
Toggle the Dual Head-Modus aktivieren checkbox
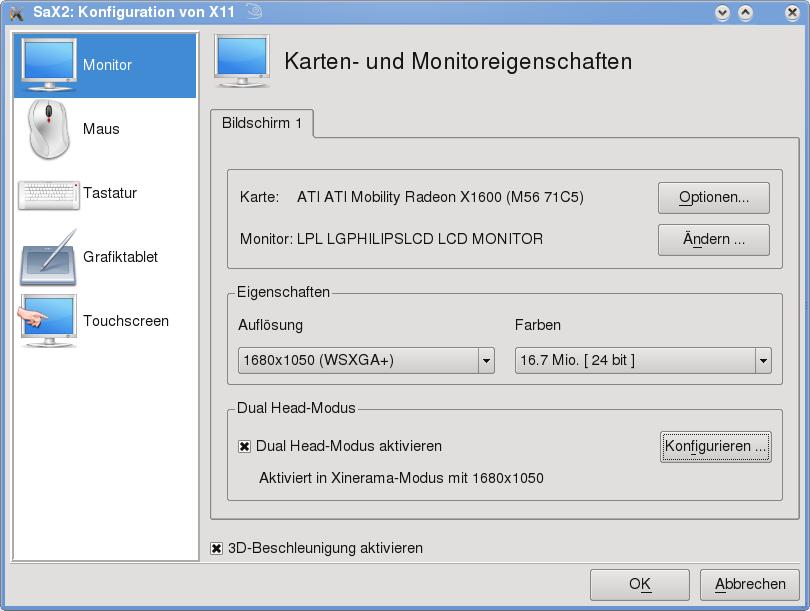click(244, 446)
